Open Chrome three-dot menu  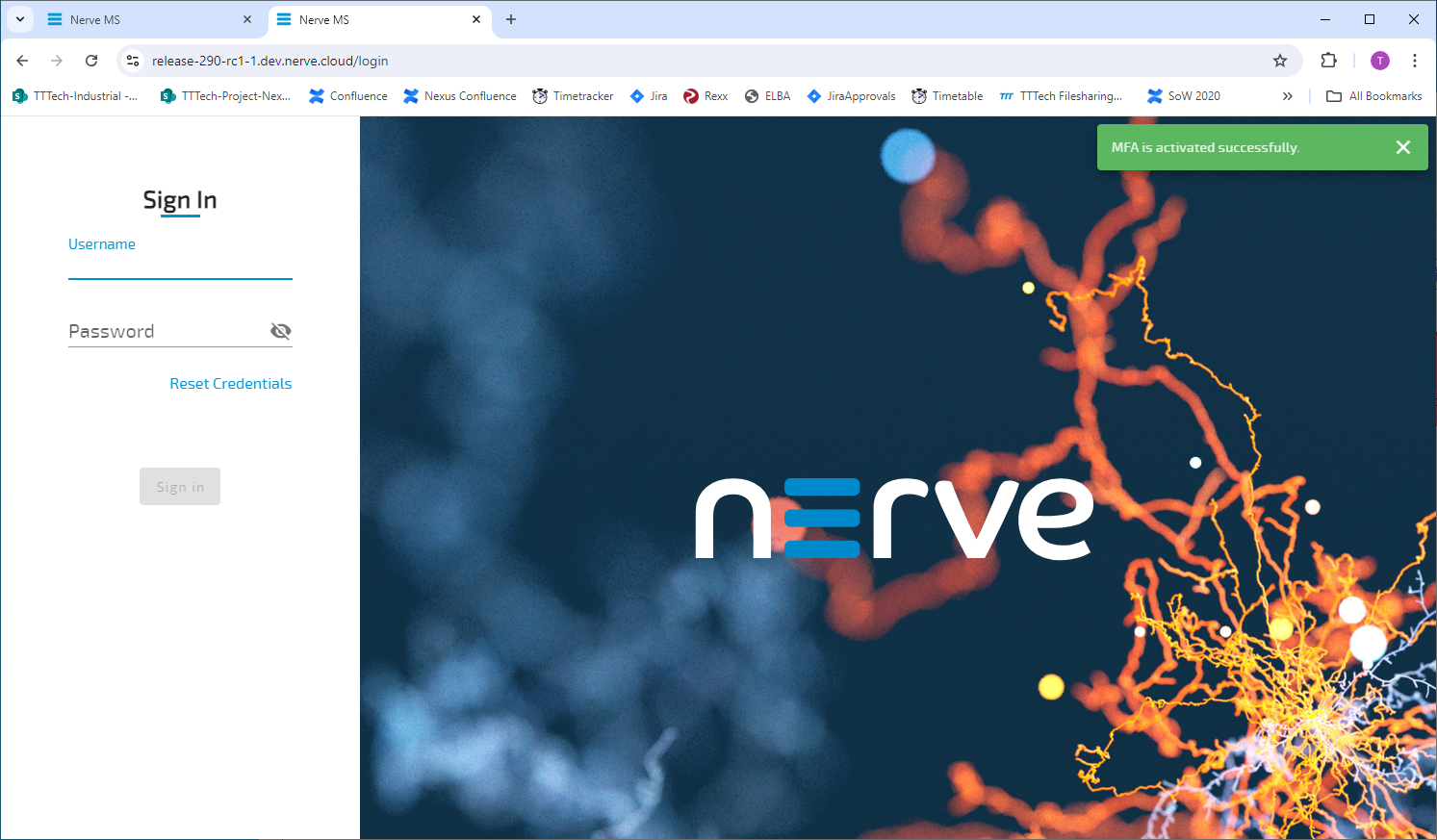click(1414, 61)
